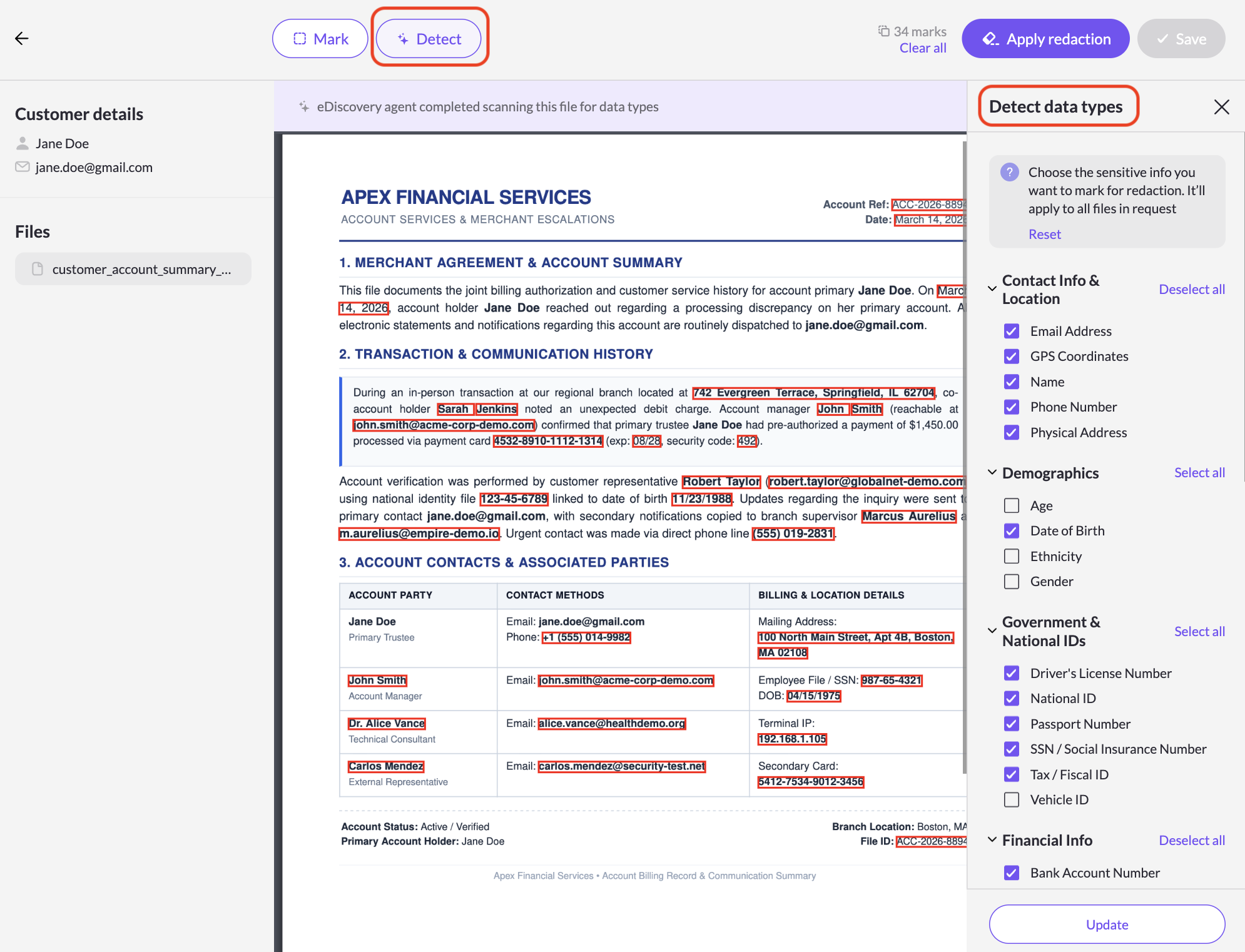
Task: Select the Detect mode button
Action: (429, 39)
